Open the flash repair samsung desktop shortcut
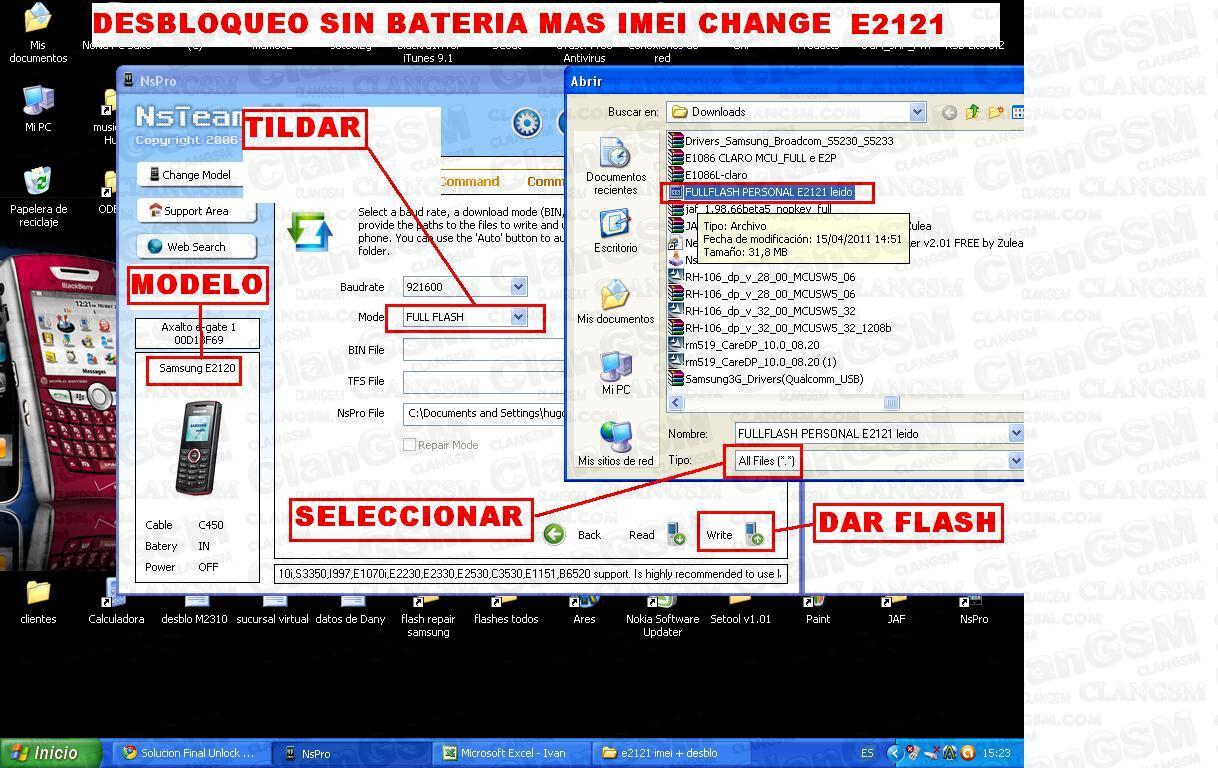 click(428, 617)
